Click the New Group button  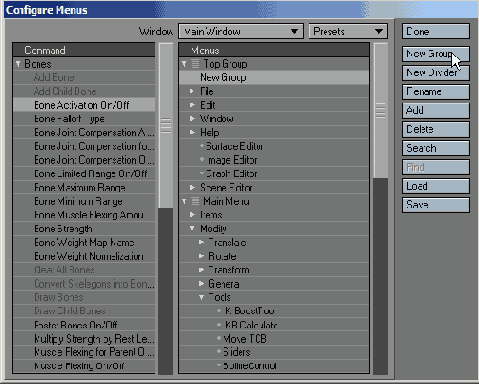coord(436,54)
